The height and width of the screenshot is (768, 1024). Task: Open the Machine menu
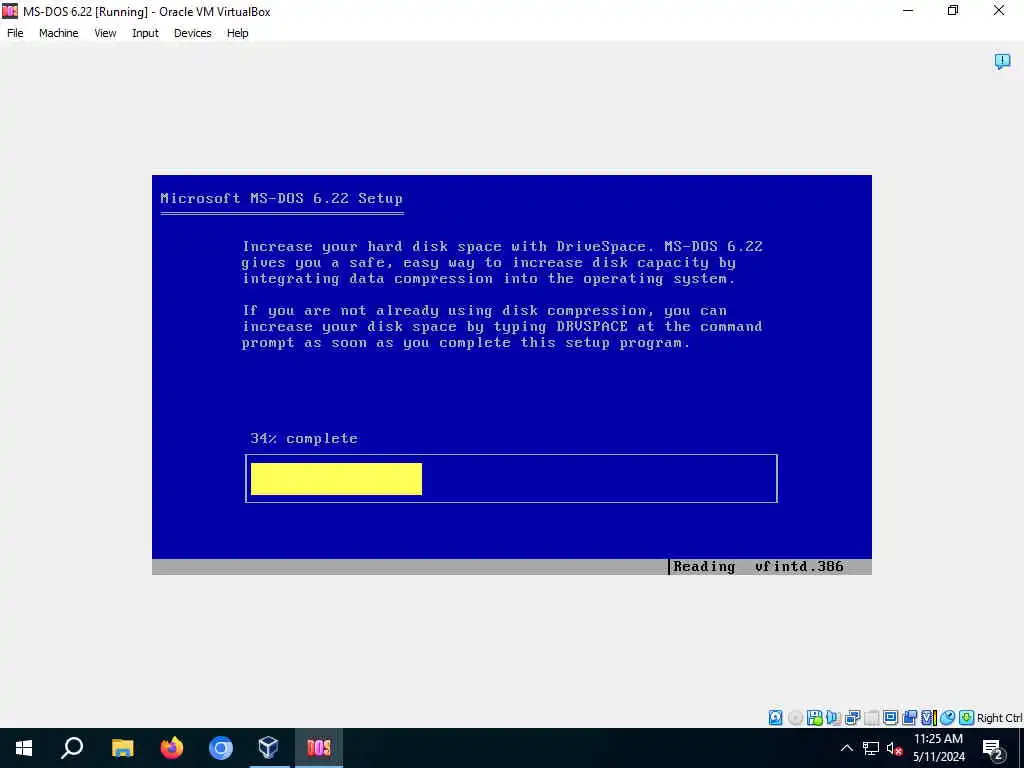(x=58, y=33)
